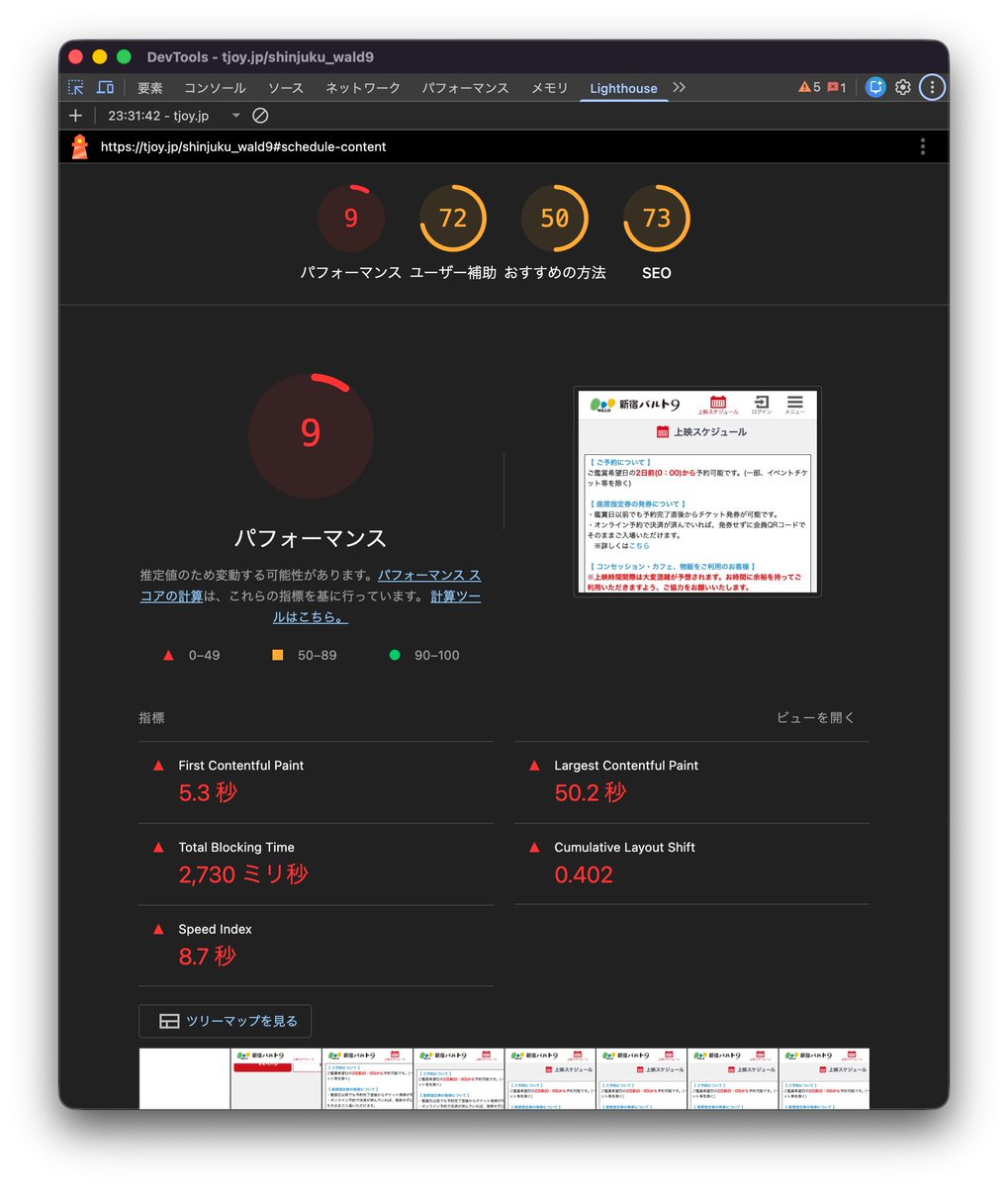Jump to the ユーザー補助 gauge scoring 72
The height and width of the screenshot is (1187, 1008).
(453, 218)
